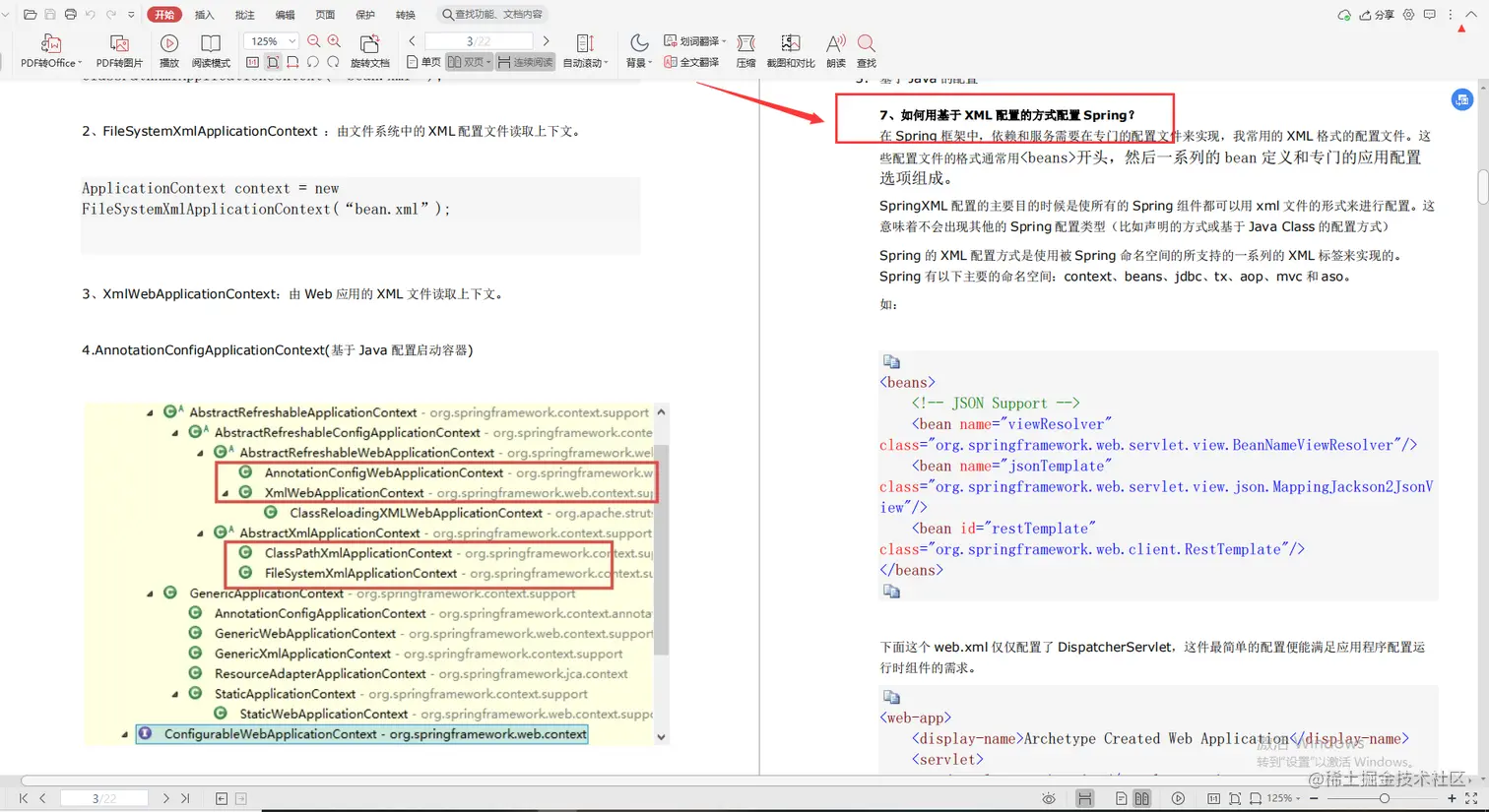Open the 保护 ribbon tab
Viewport: 1489px width, 812px height.
tap(365, 15)
